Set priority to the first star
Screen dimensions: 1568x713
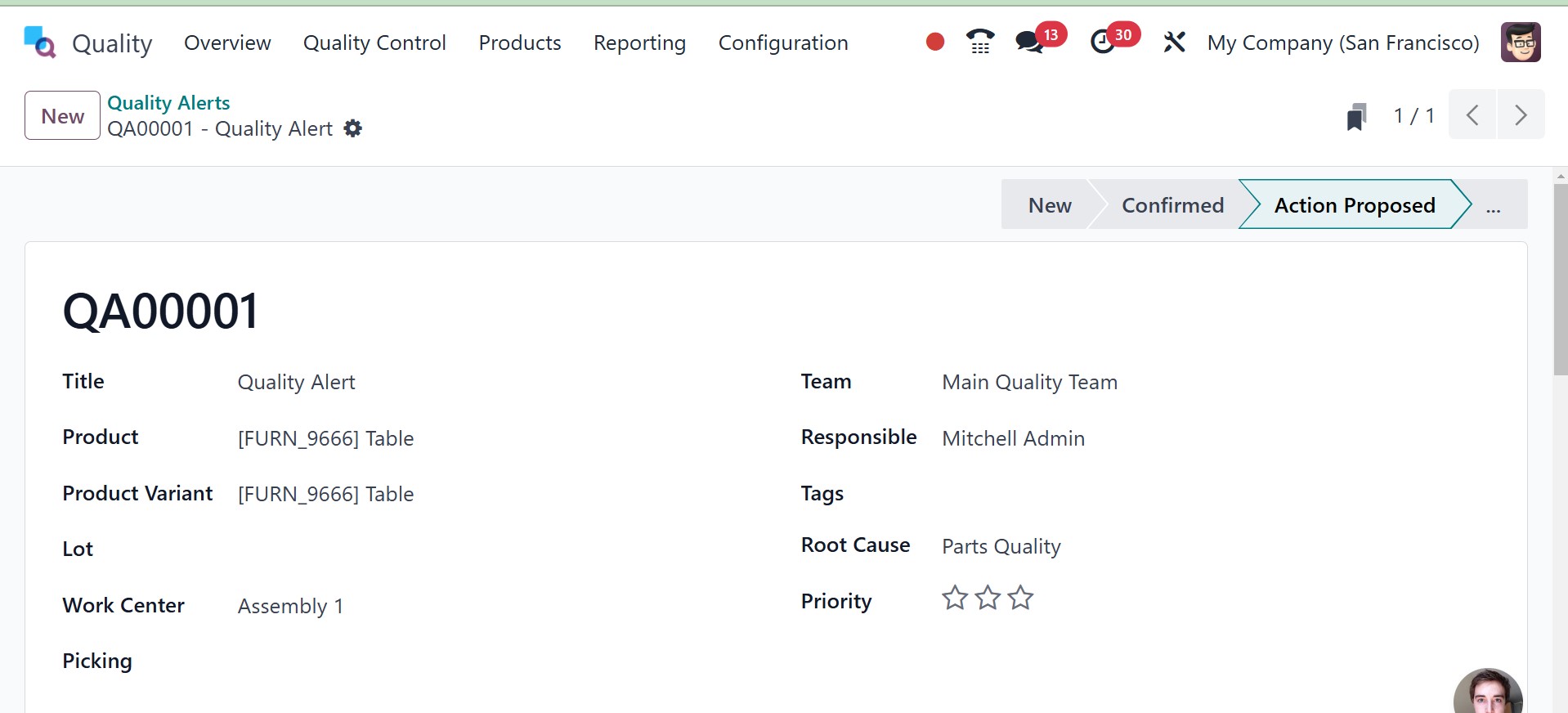[x=954, y=599]
